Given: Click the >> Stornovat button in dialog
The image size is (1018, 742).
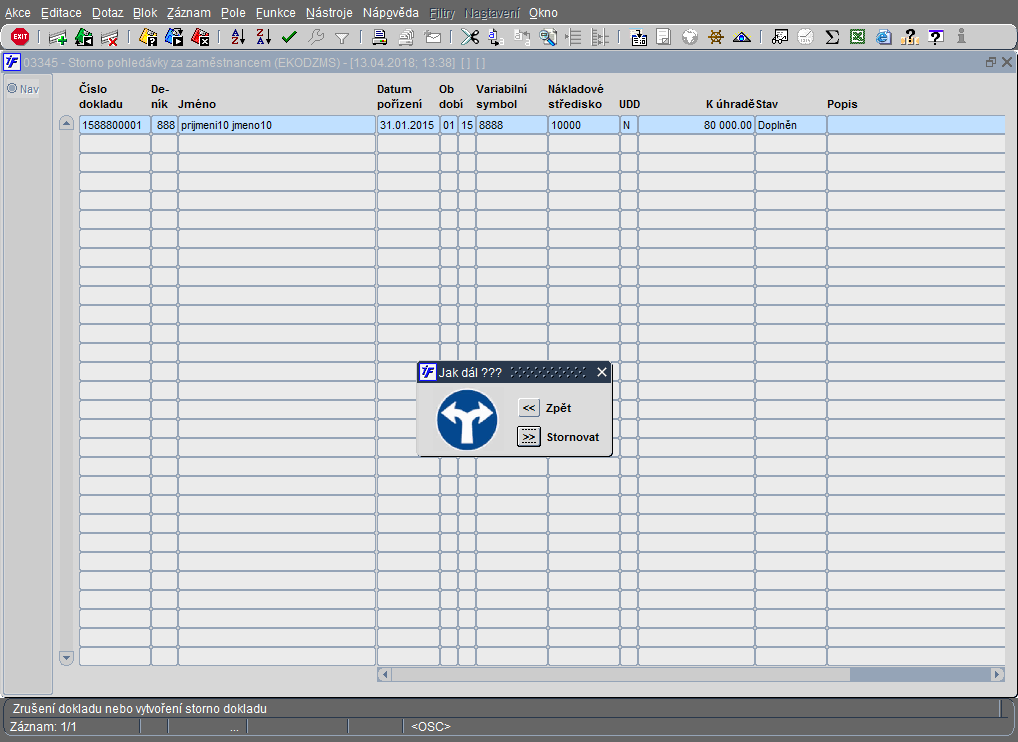Looking at the screenshot, I should (529, 437).
